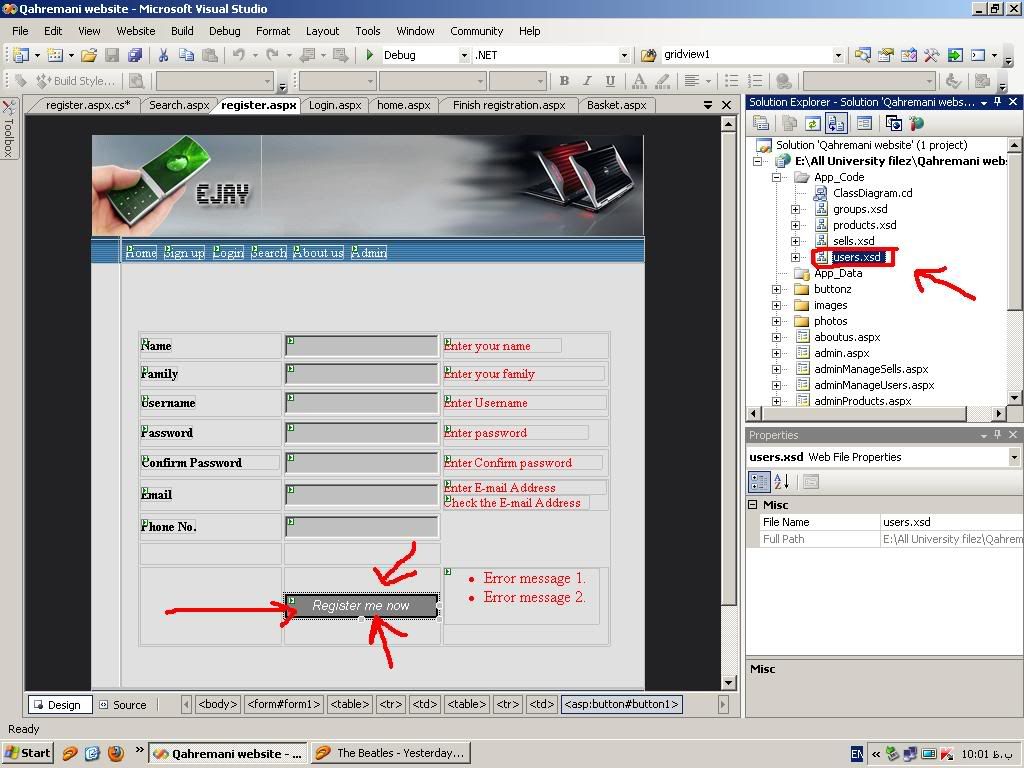Toggle Nest Related Files in Solution Explorer
This screenshot has width=1024, height=768.
click(836, 123)
